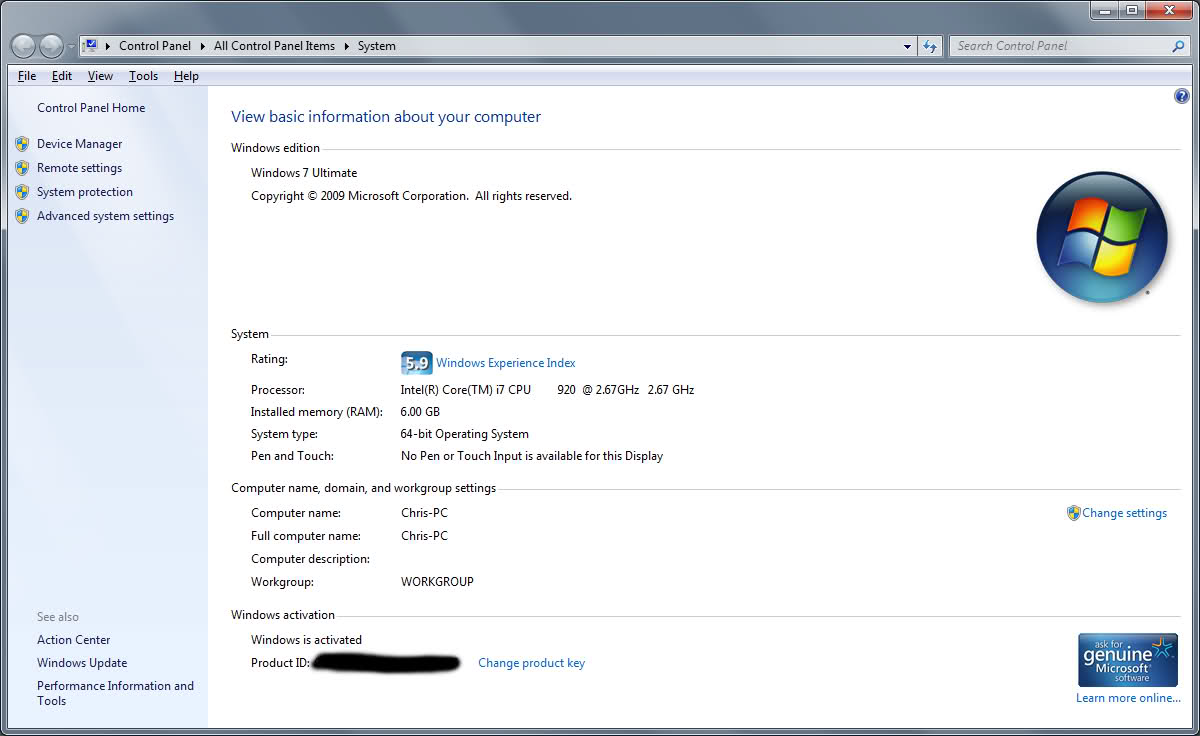Open Advanced system settings
Image resolution: width=1200 pixels, height=736 pixels.
coord(105,216)
